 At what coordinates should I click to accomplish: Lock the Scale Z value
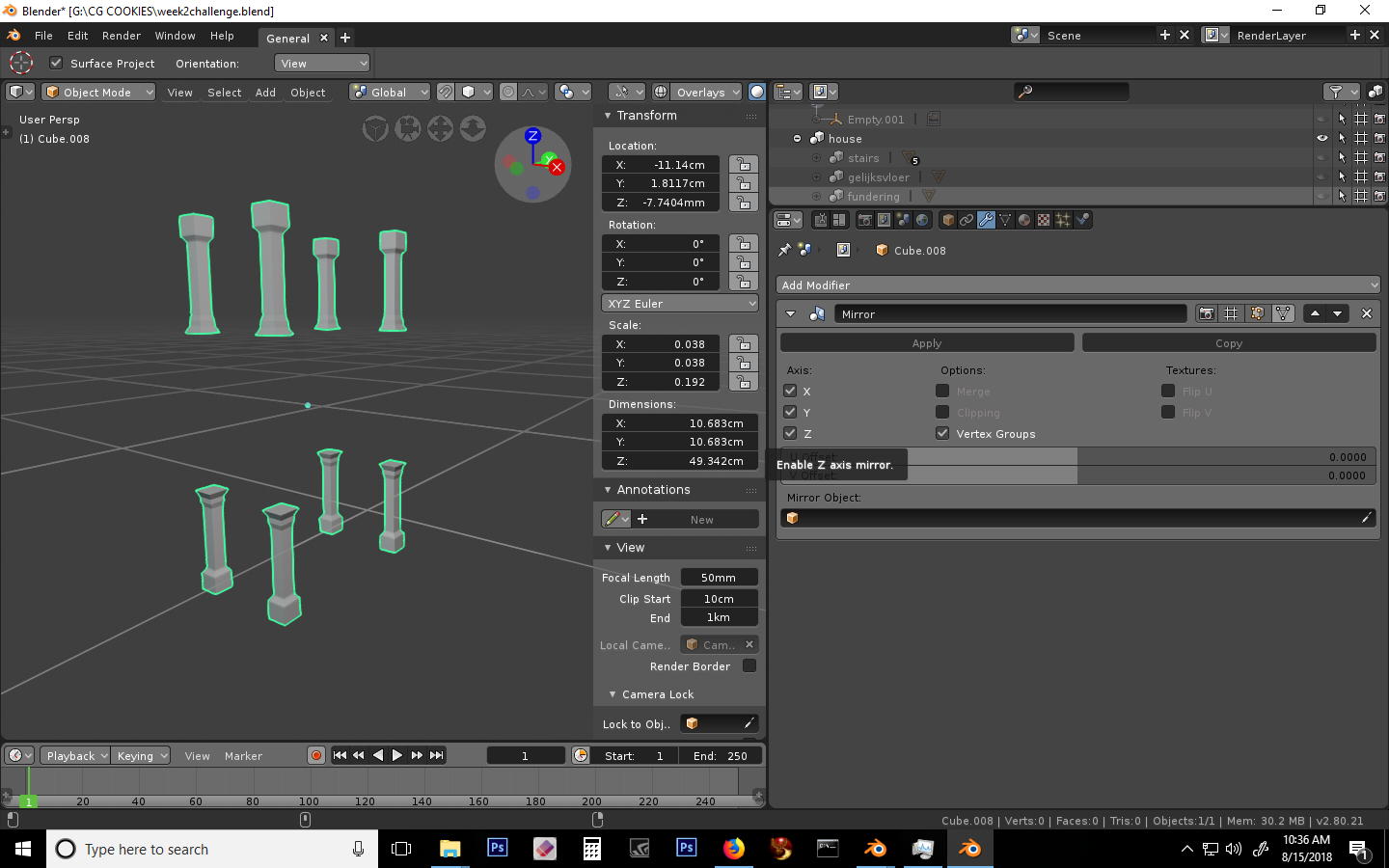point(743,382)
